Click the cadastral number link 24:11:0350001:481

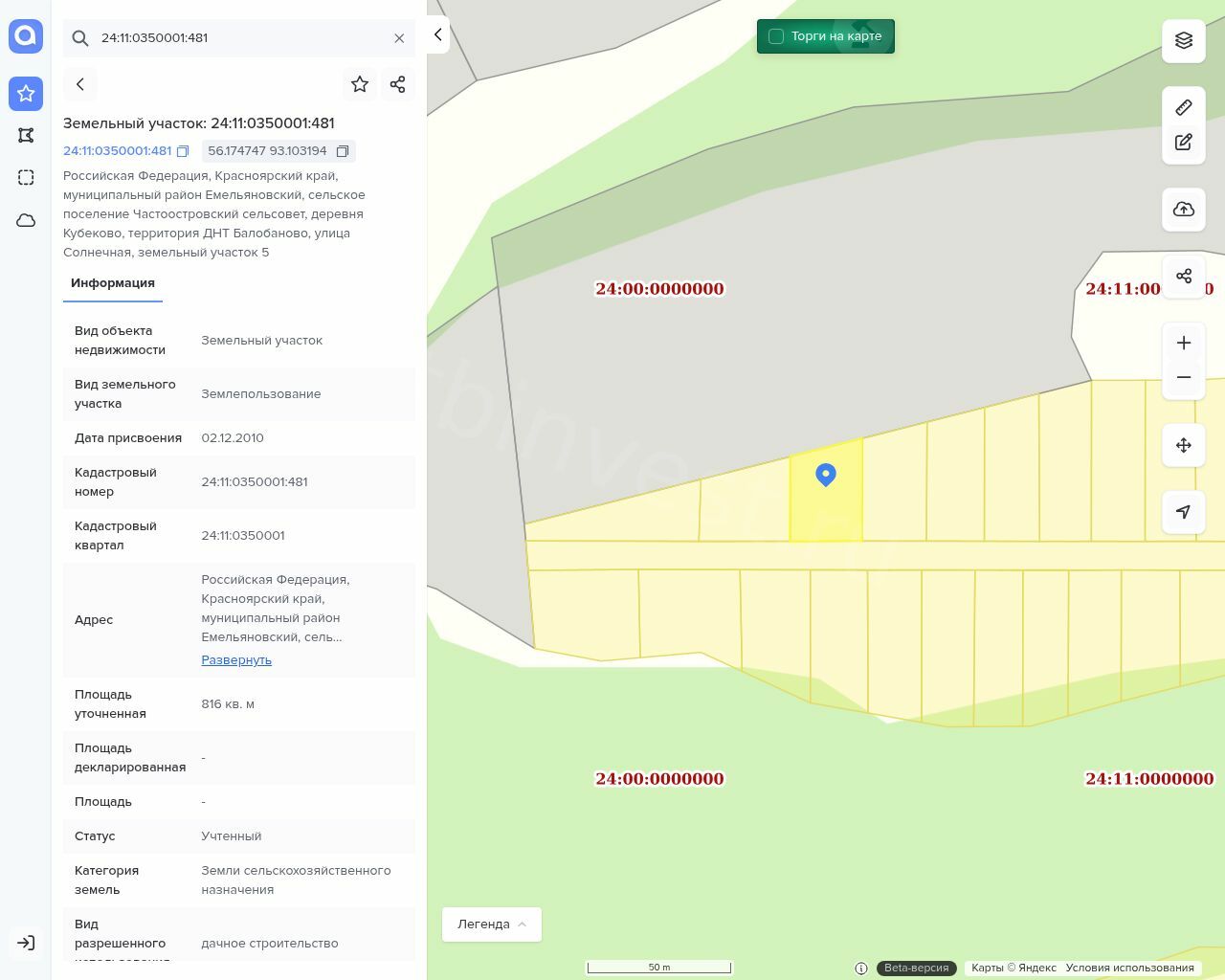[x=117, y=151]
